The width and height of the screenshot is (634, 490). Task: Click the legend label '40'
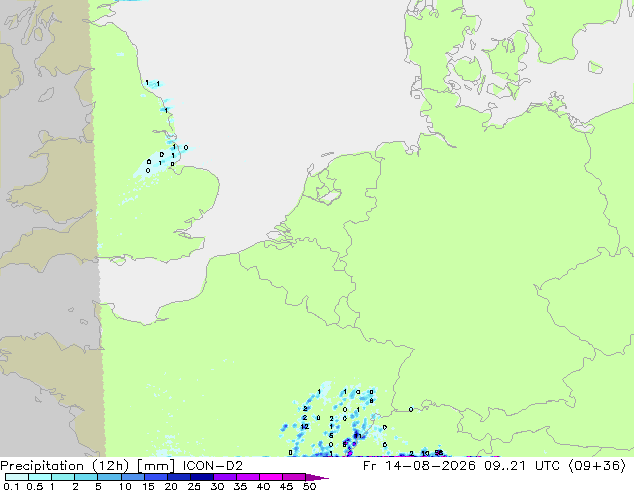click(x=263, y=486)
